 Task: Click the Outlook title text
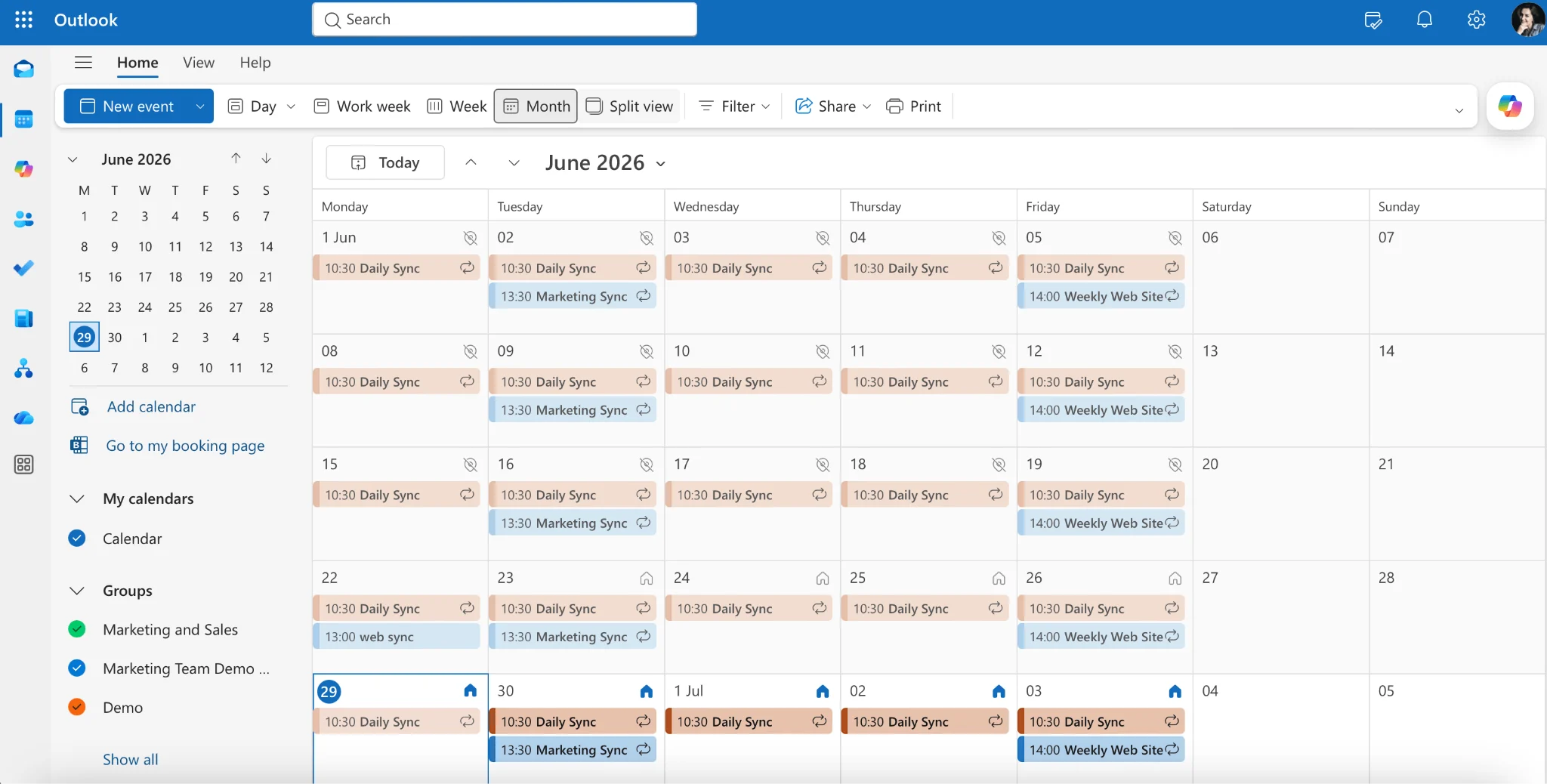pos(86,20)
